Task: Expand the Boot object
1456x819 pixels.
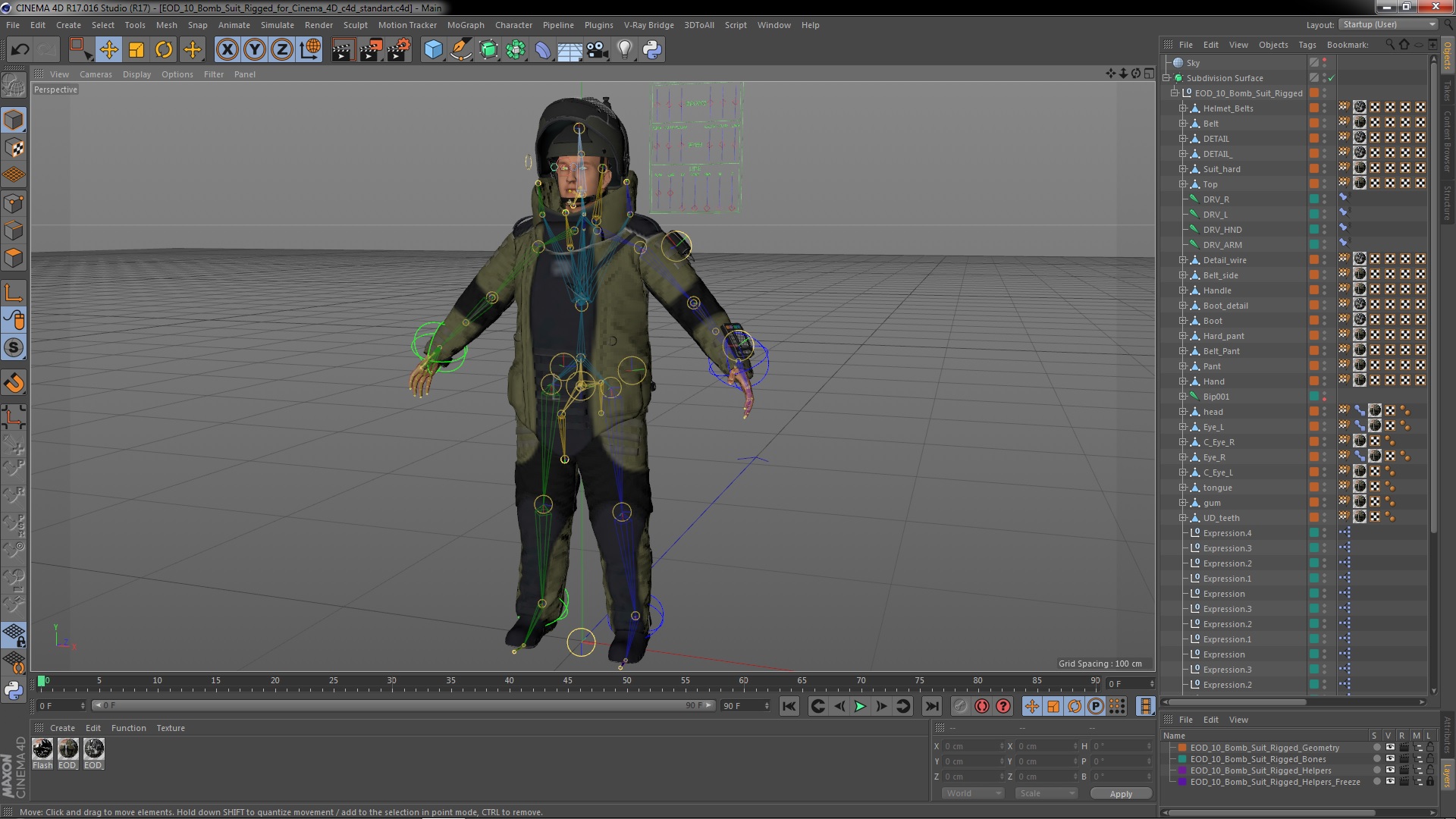Action: coord(1182,321)
